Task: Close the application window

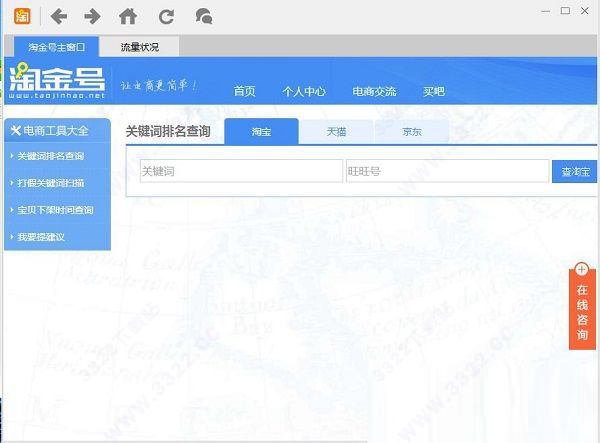Action: (x=585, y=11)
